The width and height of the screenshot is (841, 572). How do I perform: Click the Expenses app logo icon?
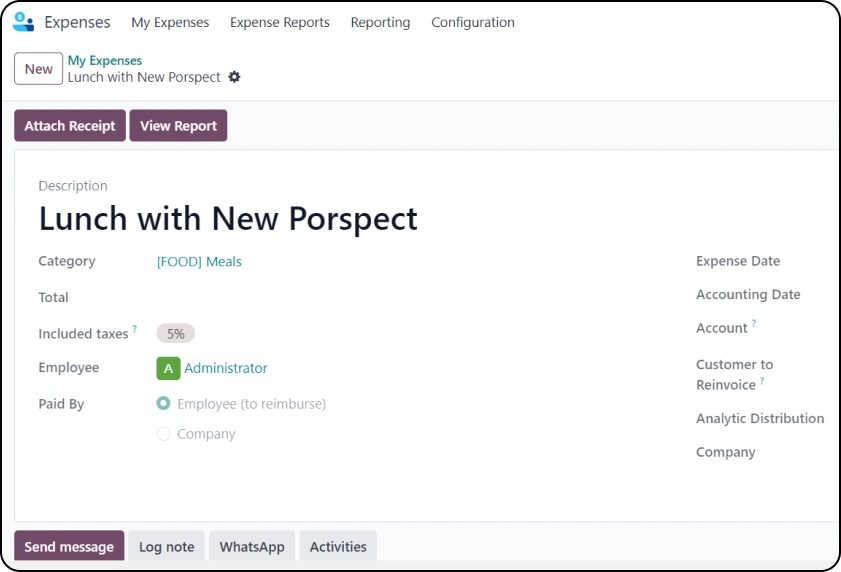(23, 22)
